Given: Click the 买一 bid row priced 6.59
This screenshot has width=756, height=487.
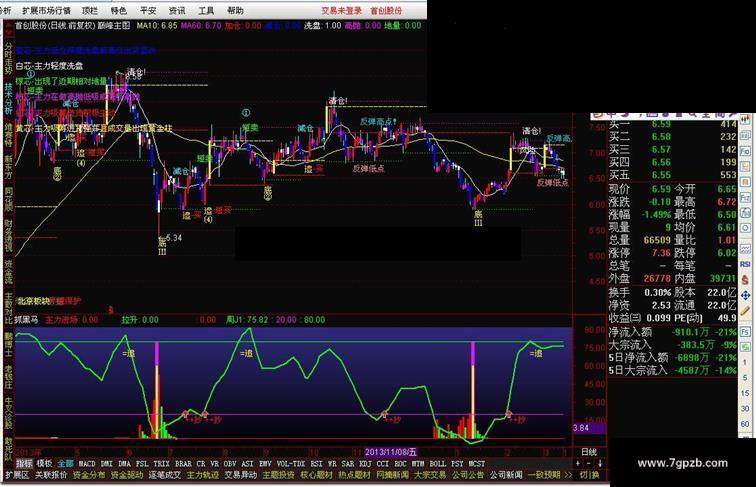Looking at the screenshot, I should (672, 124).
